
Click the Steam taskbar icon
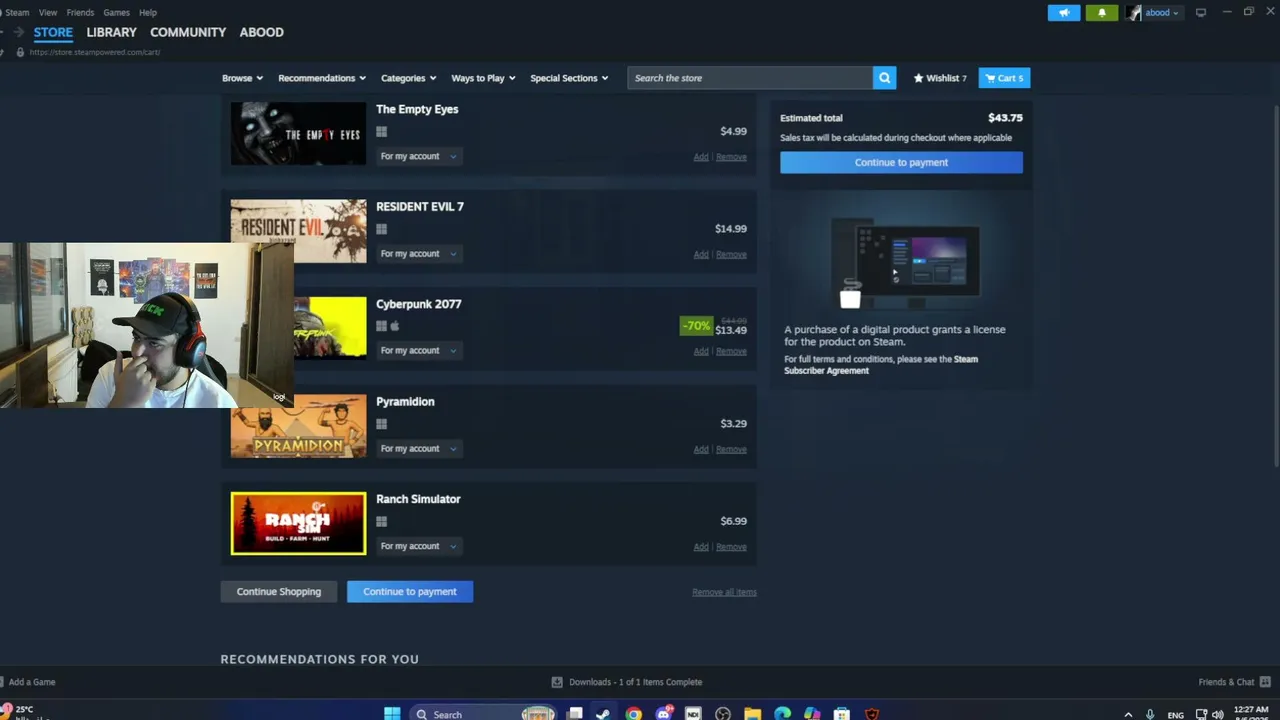pos(603,714)
